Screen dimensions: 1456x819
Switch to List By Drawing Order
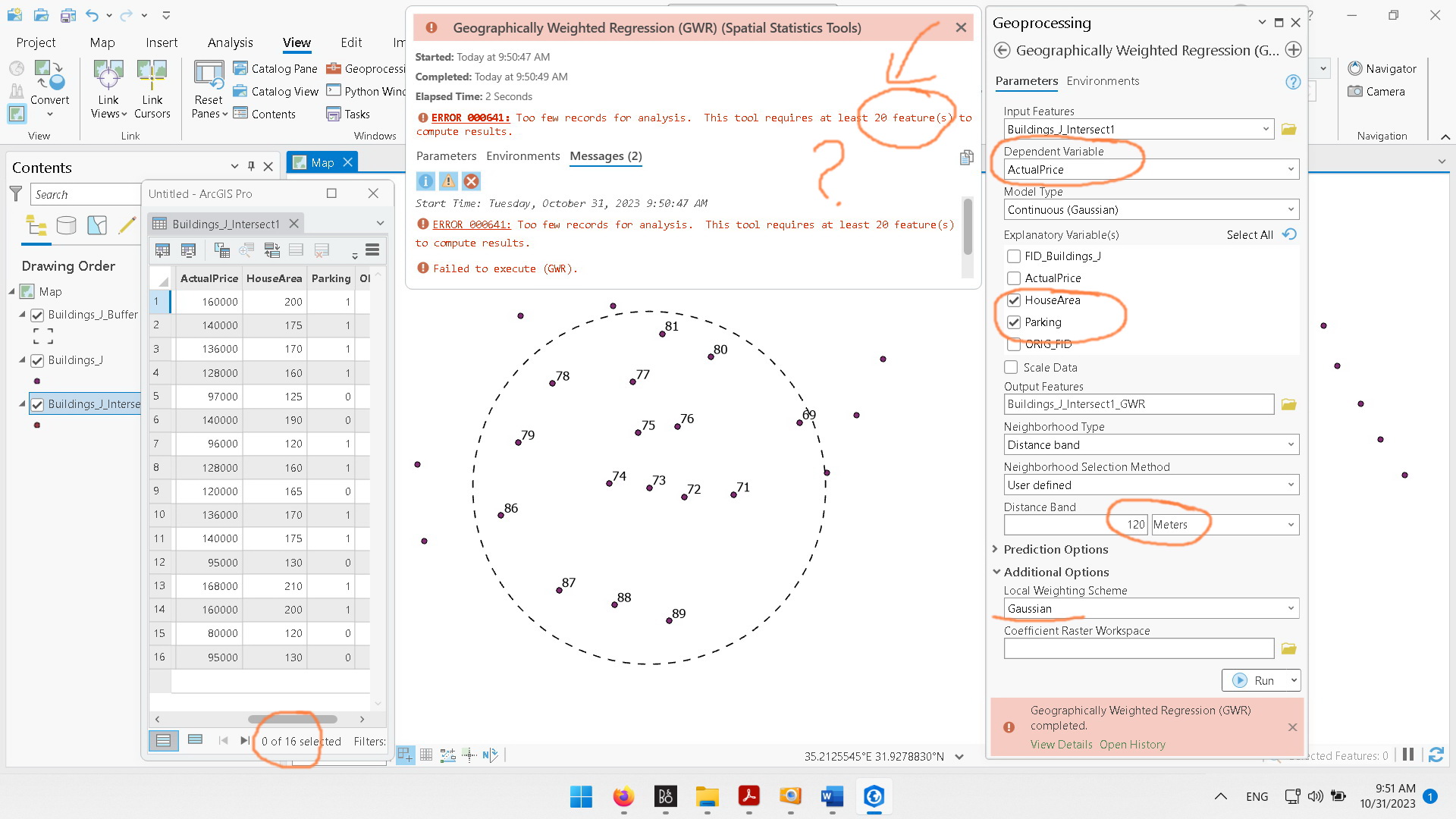click(36, 225)
